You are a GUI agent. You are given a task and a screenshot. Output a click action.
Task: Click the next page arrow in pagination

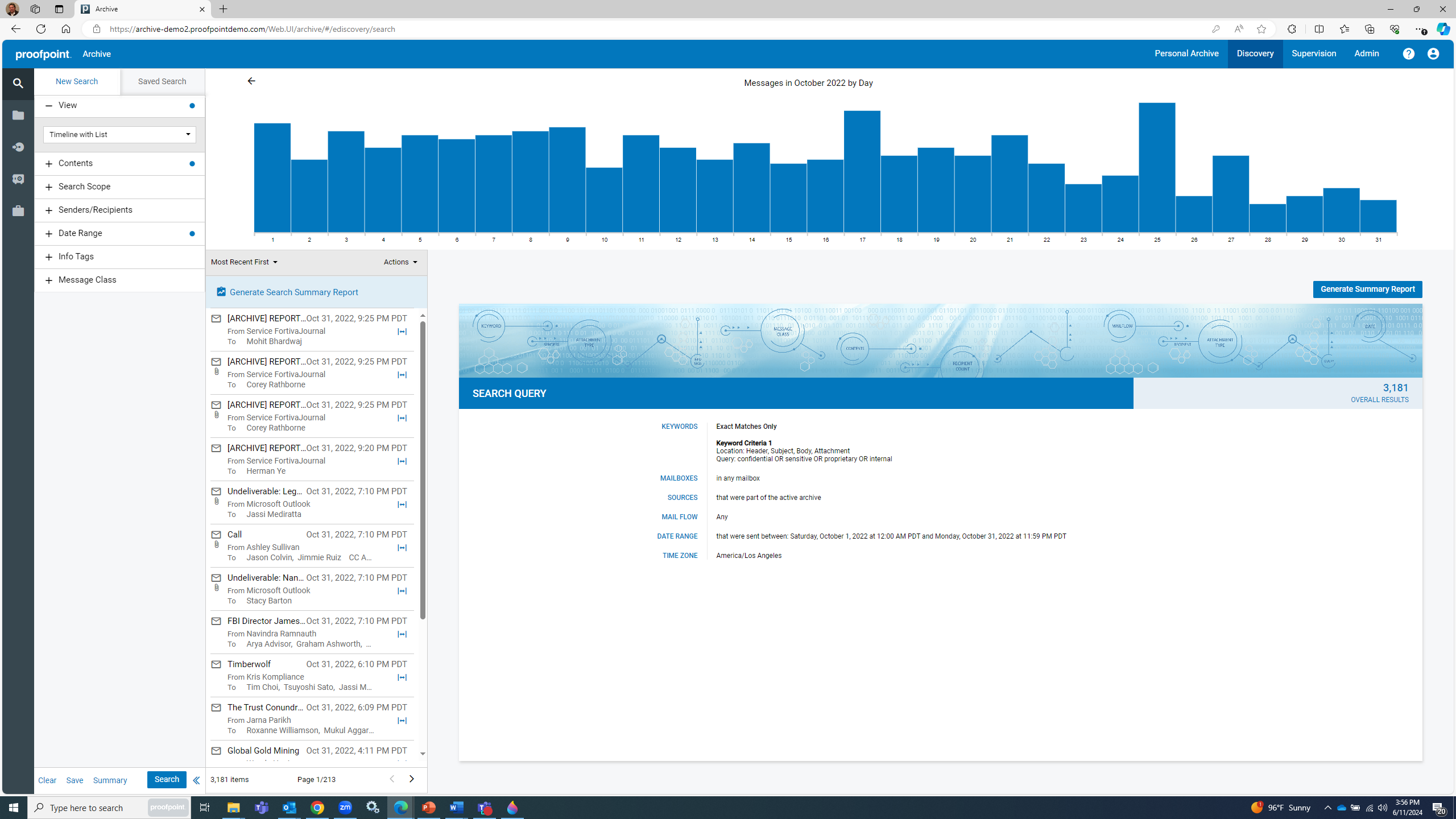(411, 779)
